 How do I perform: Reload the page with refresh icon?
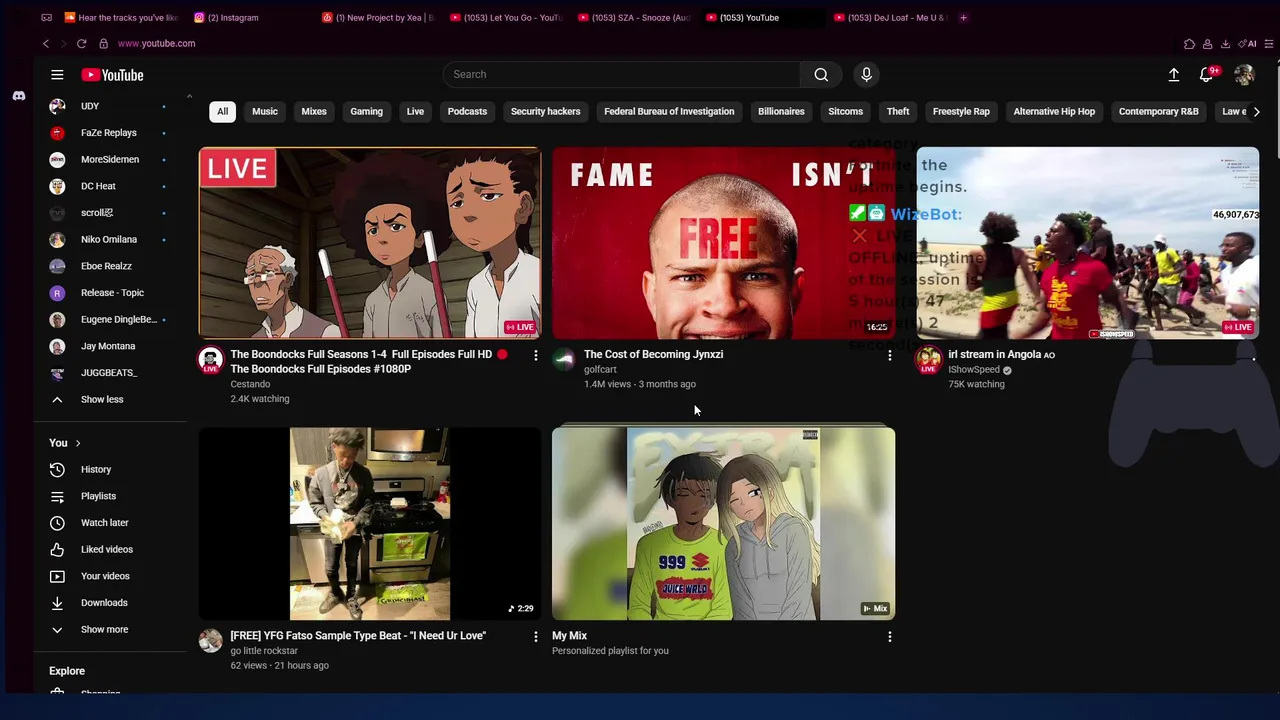click(x=81, y=44)
